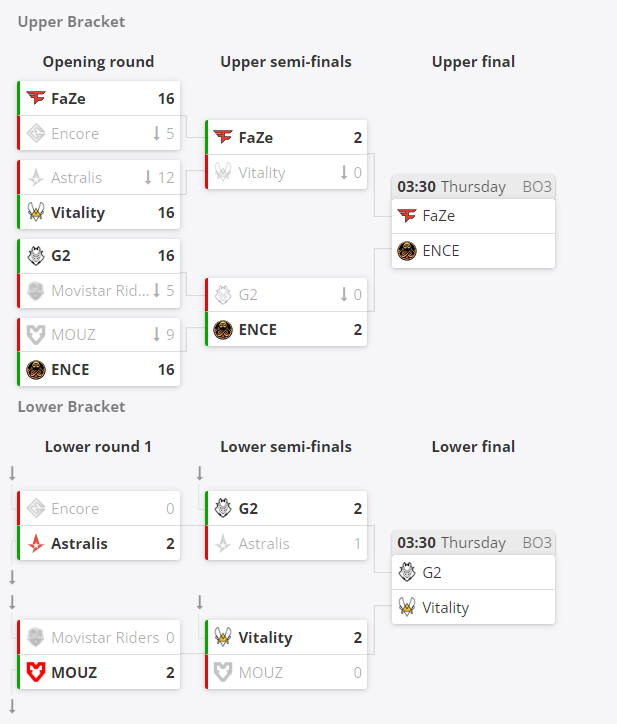Open the MOUZ vs ENCE opening round match

tap(98, 352)
